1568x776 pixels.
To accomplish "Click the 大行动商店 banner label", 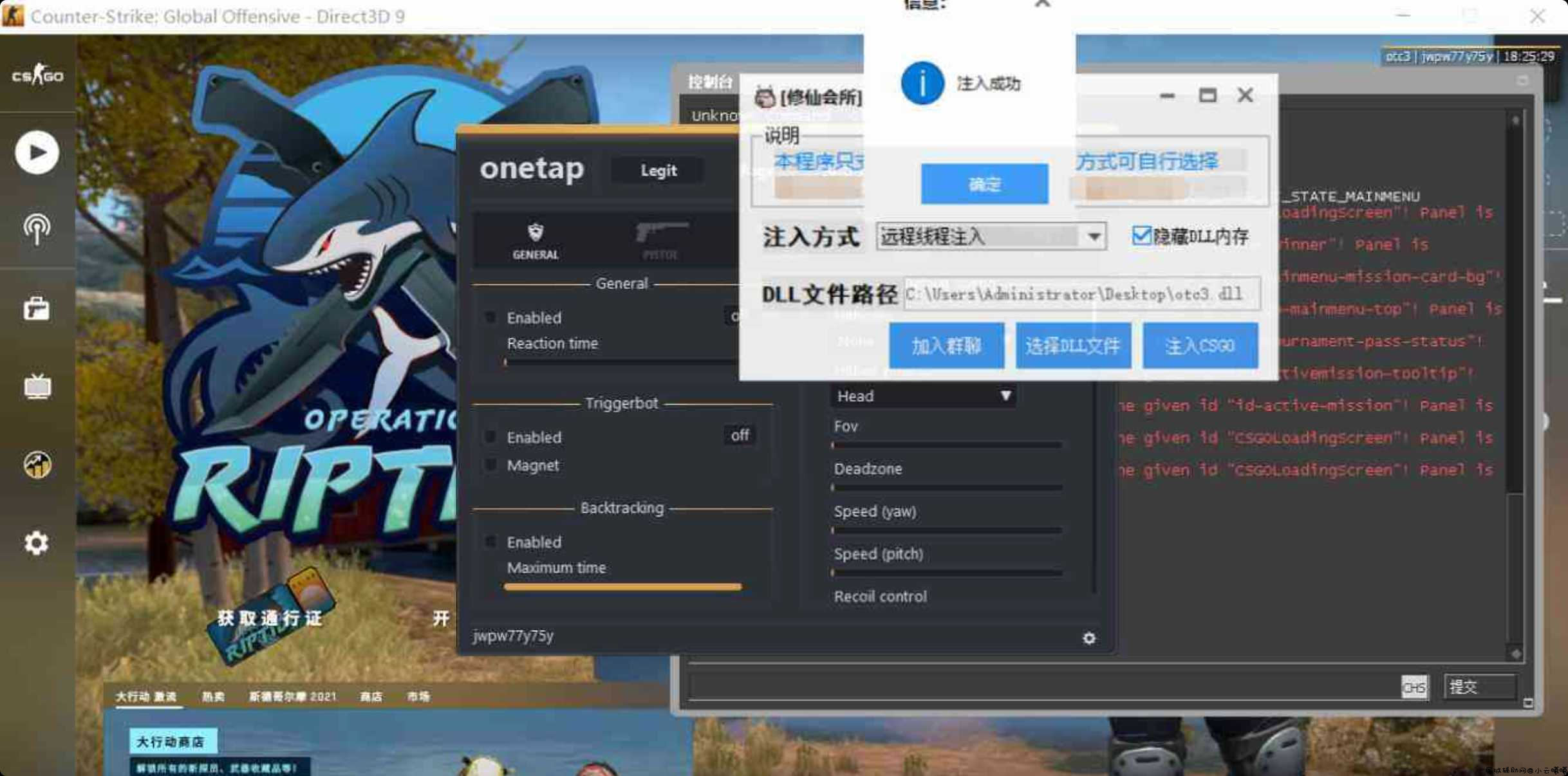I will [x=172, y=741].
